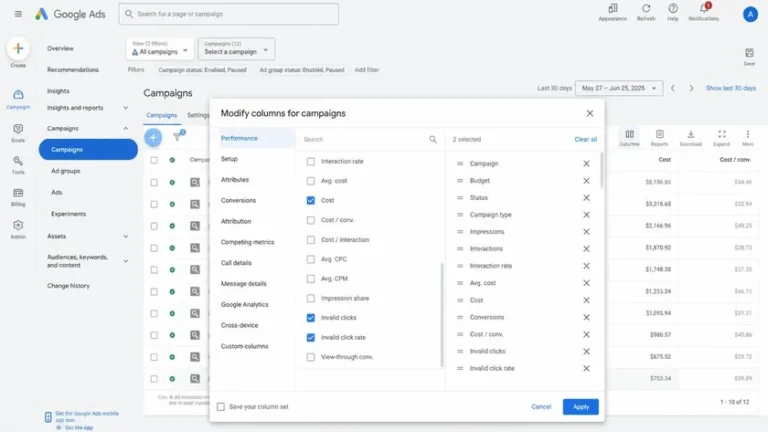The image size is (768, 432).
Task: Open the table filter funnel icon
Action: pyautogui.click(x=177, y=137)
